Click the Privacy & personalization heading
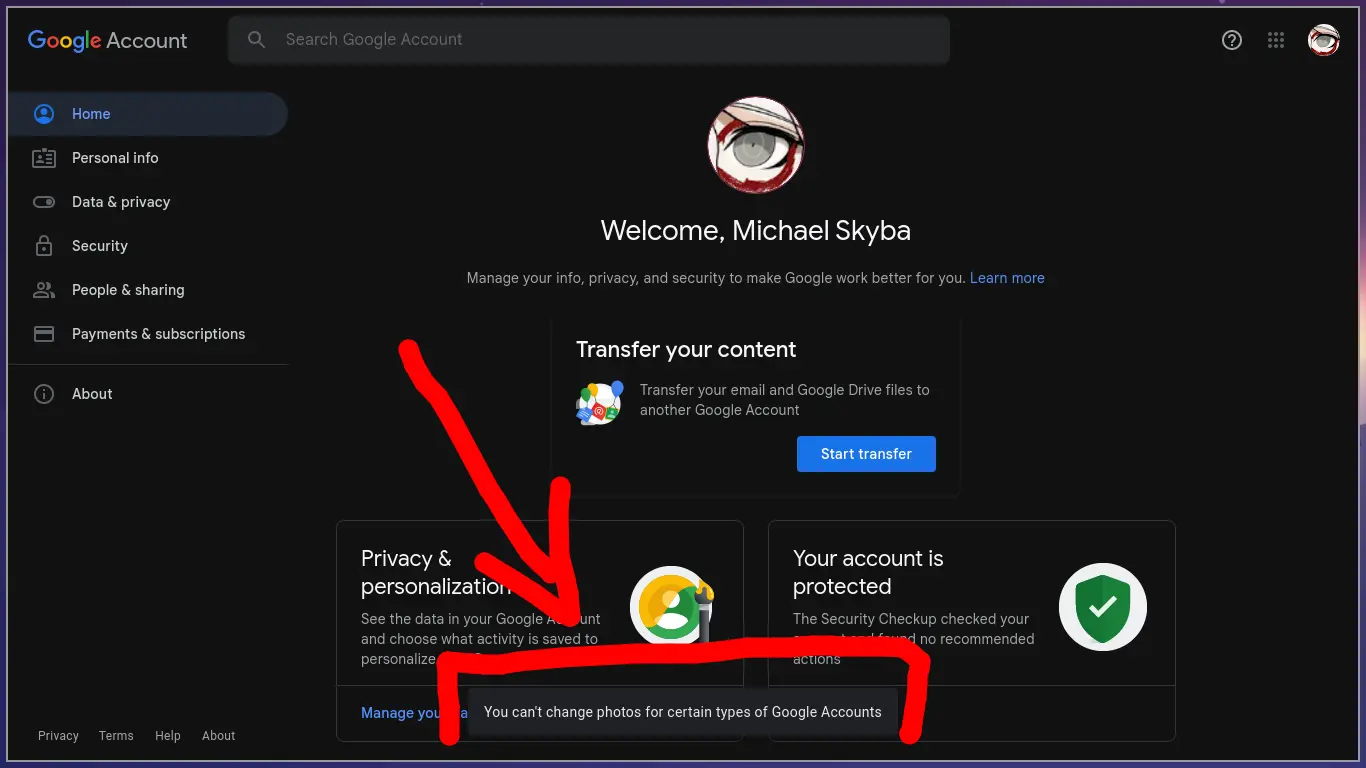 [x=436, y=572]
